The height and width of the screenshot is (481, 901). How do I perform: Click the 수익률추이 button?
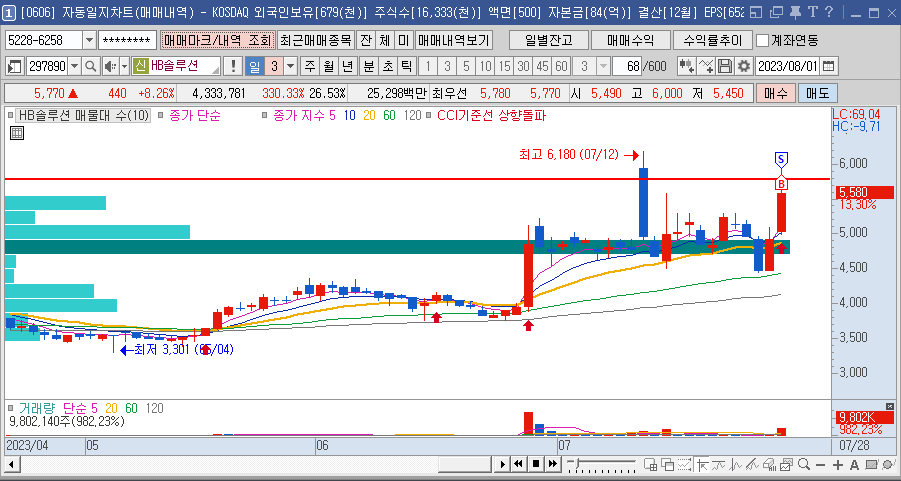713,40
